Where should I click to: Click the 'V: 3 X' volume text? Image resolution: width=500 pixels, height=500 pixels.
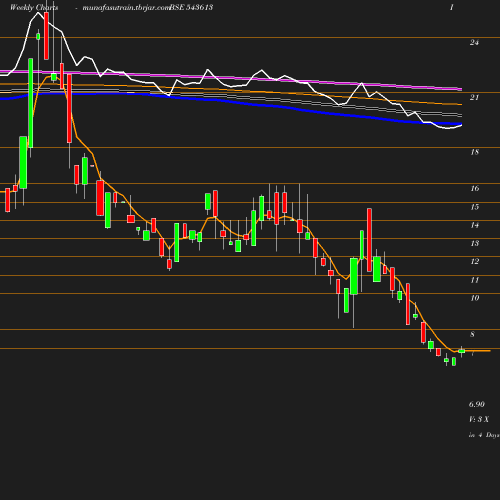(x=479, y=419)
